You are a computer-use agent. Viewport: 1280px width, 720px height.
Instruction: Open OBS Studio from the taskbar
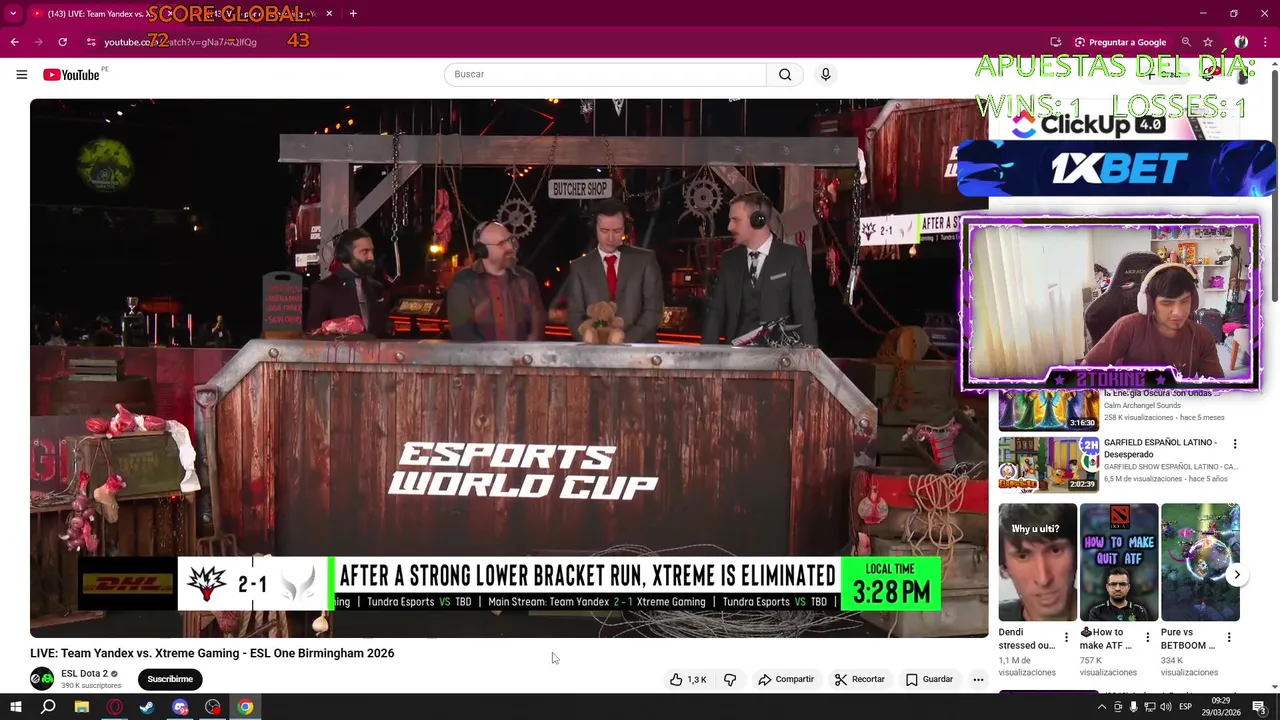tap(213, 707)
